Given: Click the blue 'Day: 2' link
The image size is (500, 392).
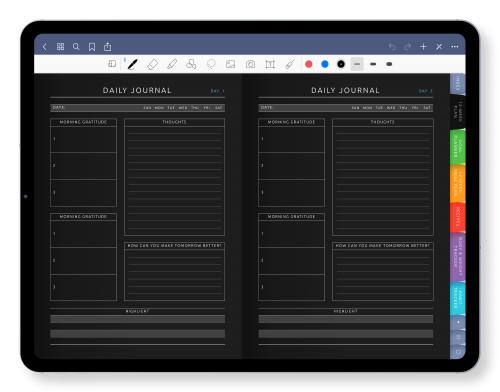Looking at the screenshot, I should point(426,91).
